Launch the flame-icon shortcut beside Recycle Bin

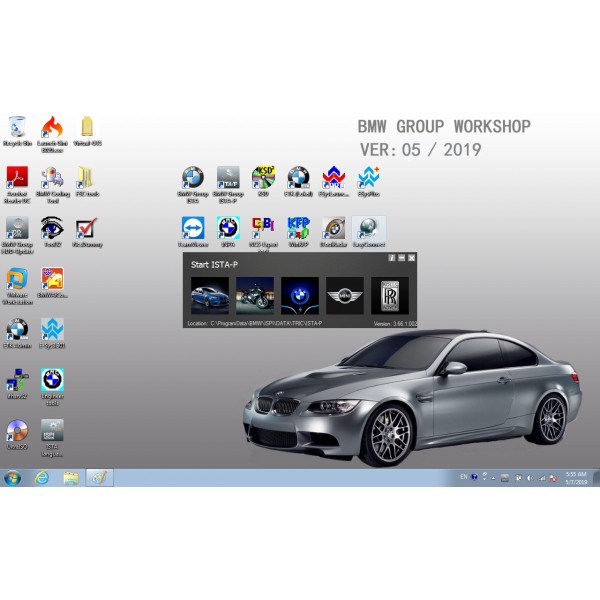pyautogui.click(x=52, y=134)
